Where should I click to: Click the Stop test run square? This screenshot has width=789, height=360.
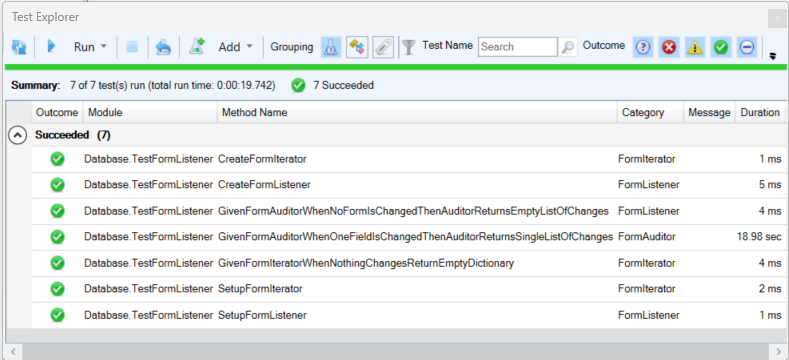tap(132, 47)
